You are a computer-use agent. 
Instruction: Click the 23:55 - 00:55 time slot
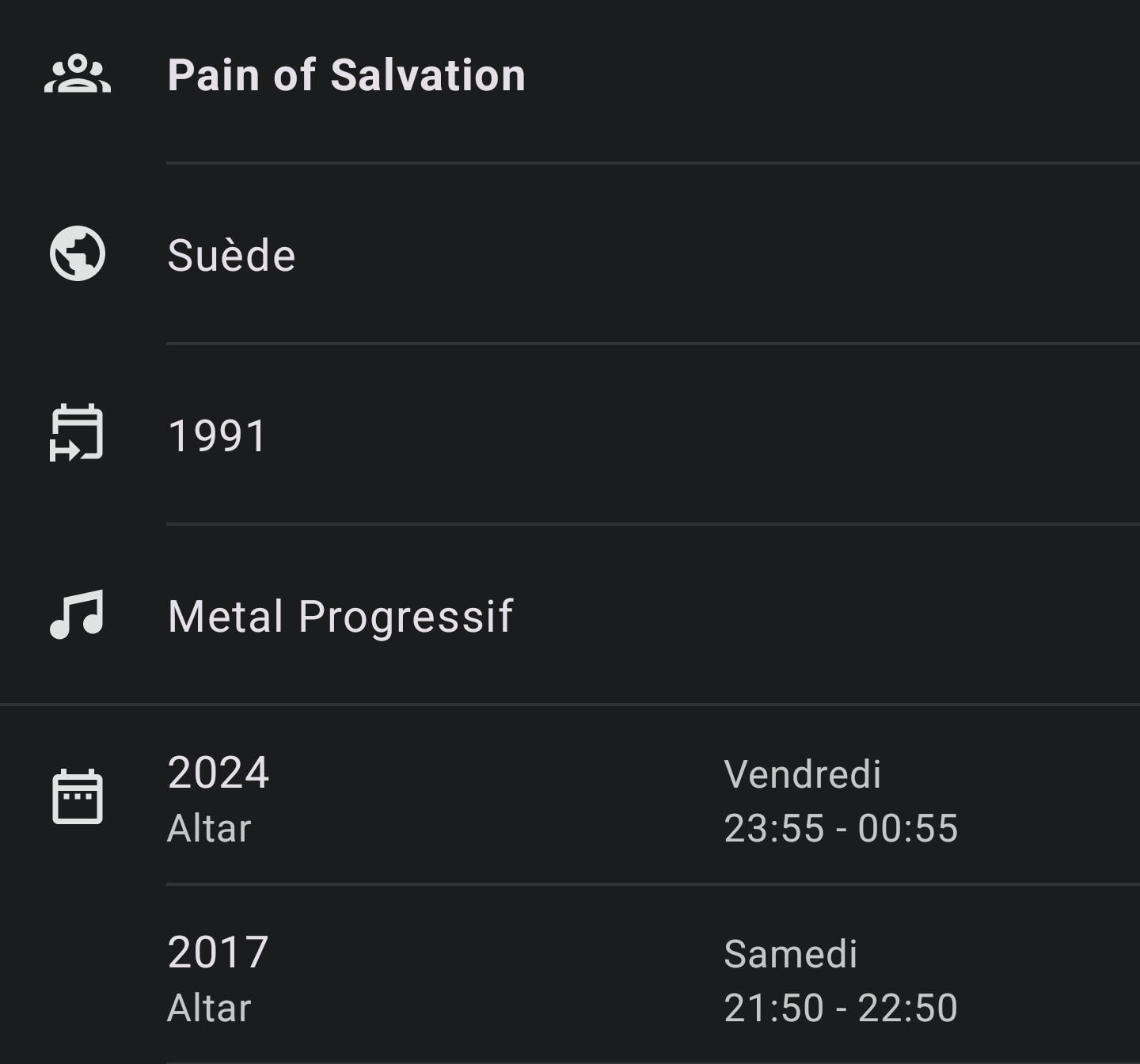[841, 829]
